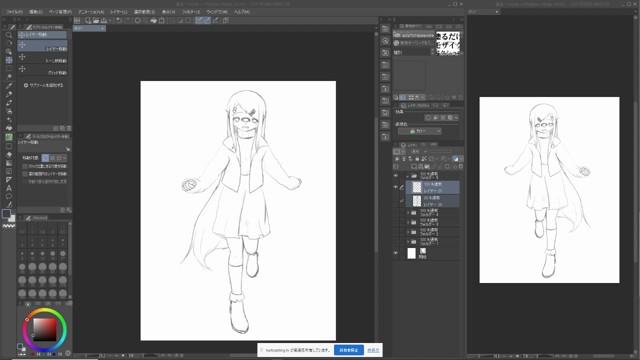This screenshot has width=640, height=360.
Task: Select the トーン柄移動 sub tool
Action: [42, 58]
